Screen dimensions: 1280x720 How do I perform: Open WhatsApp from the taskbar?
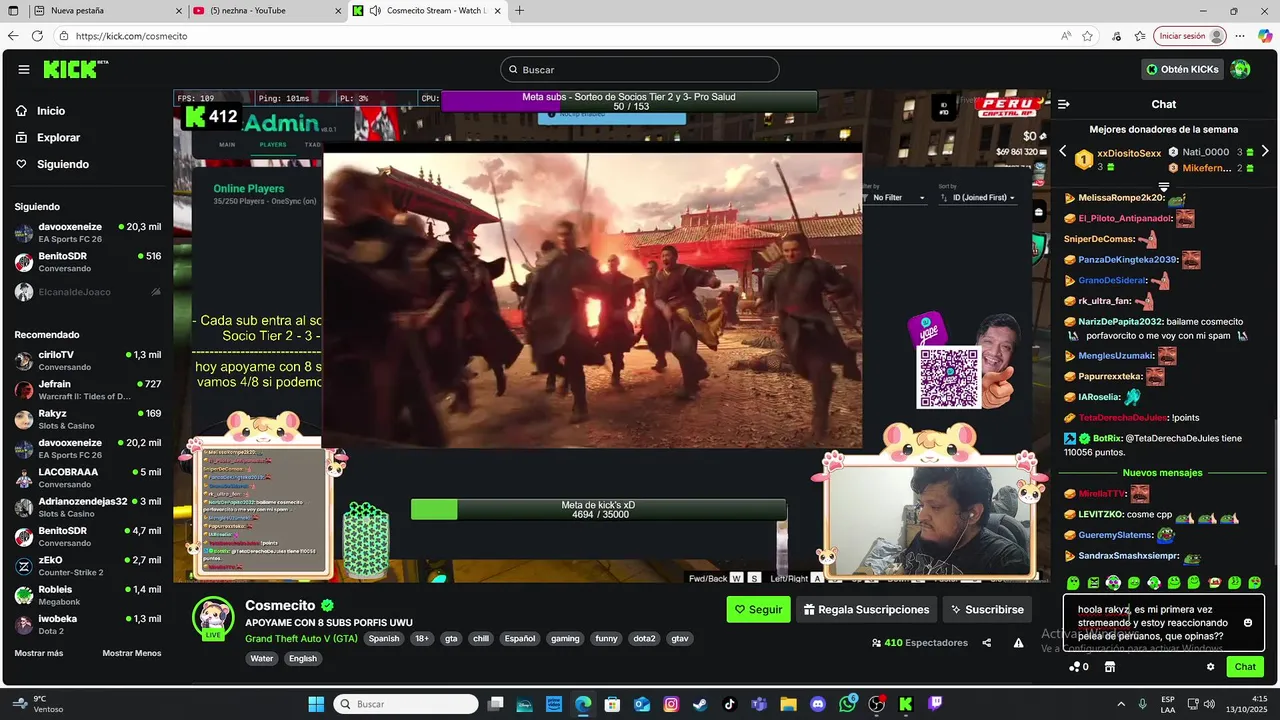click(848, 704)
